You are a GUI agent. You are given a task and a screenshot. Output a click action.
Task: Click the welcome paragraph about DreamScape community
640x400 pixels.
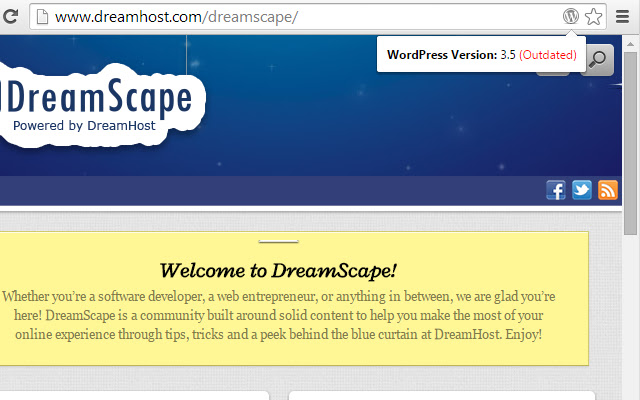point(278,315)
